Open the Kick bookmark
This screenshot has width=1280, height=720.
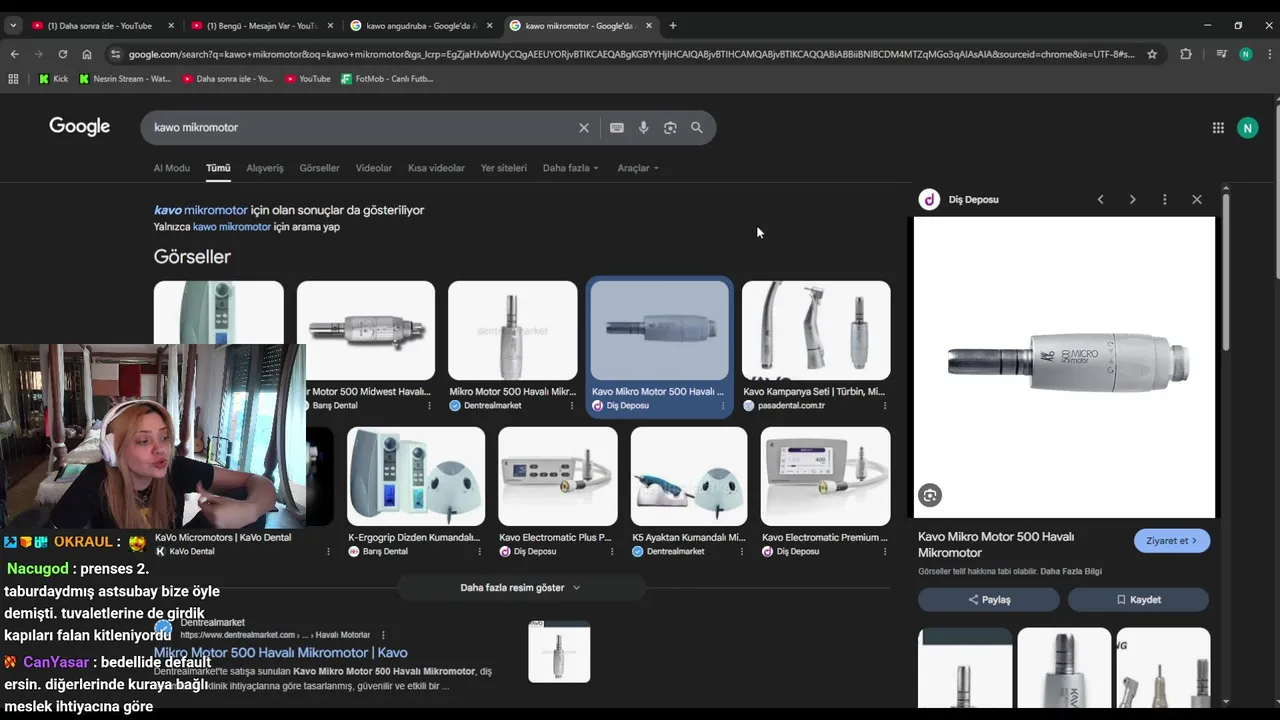pyautogui.click(x=53, y=78)
